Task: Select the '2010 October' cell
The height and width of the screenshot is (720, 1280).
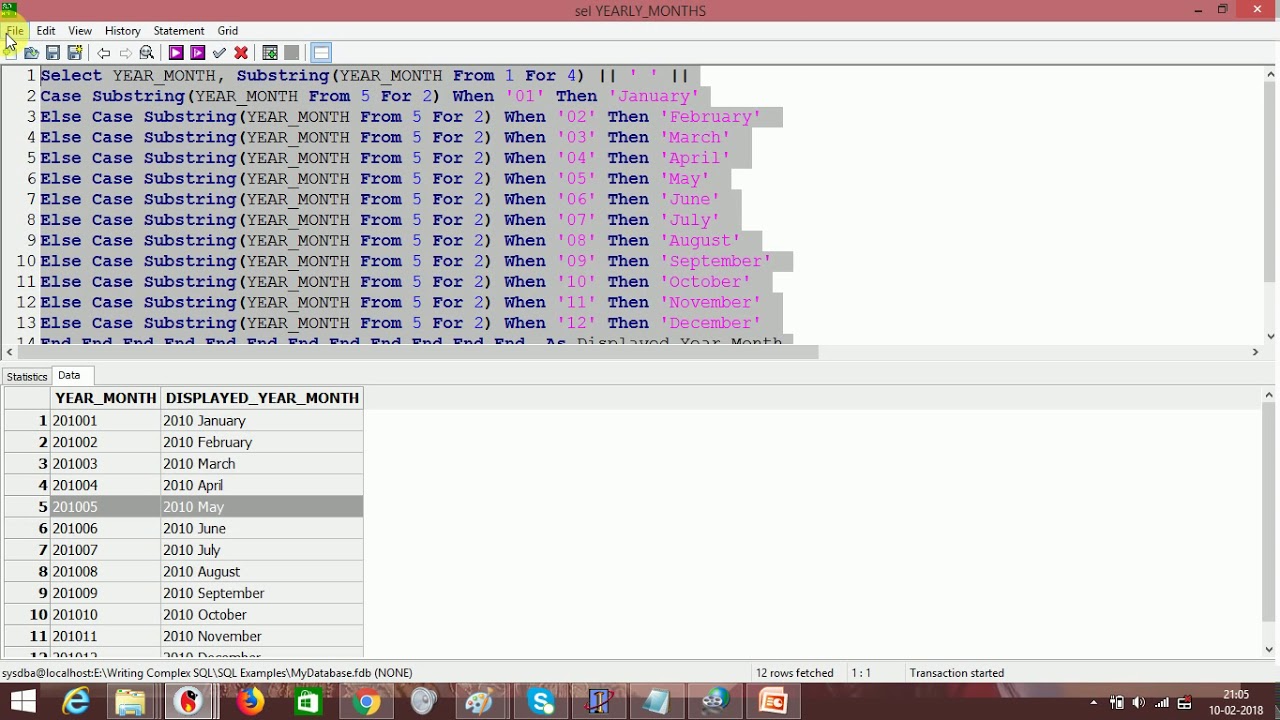Action: (262, 615)
